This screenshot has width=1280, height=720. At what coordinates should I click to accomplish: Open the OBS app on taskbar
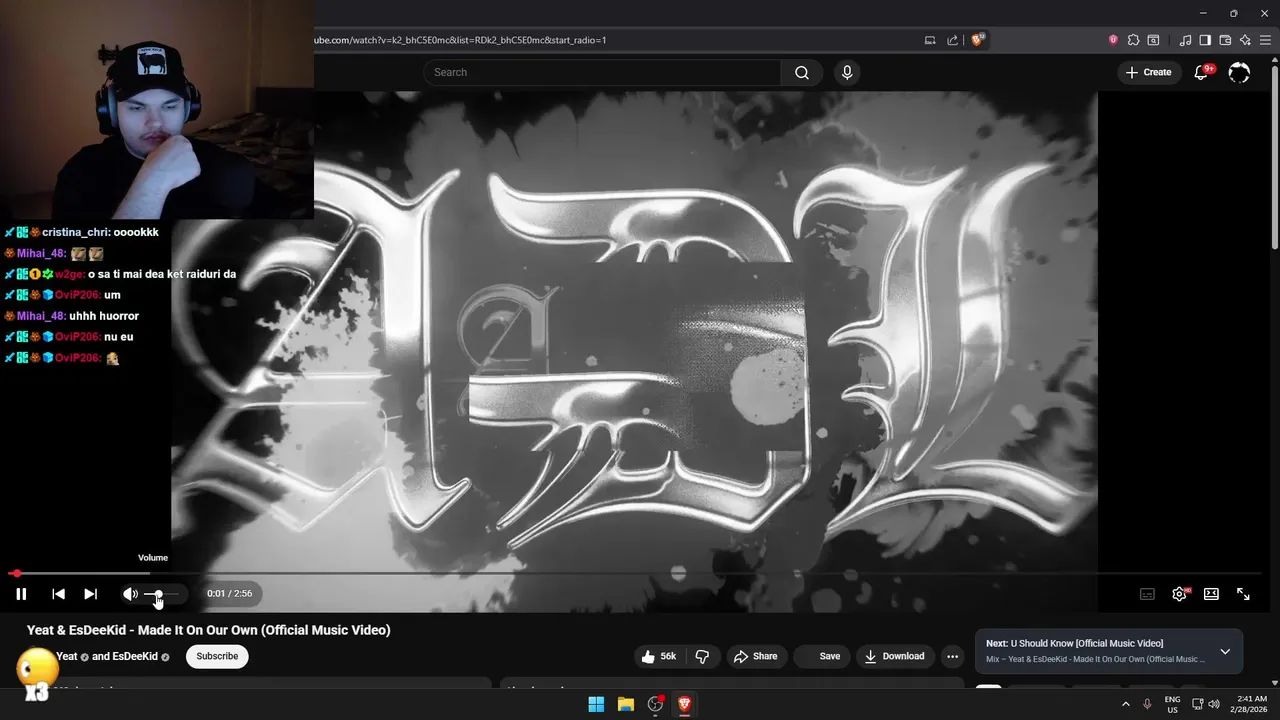tap(655, 704)
